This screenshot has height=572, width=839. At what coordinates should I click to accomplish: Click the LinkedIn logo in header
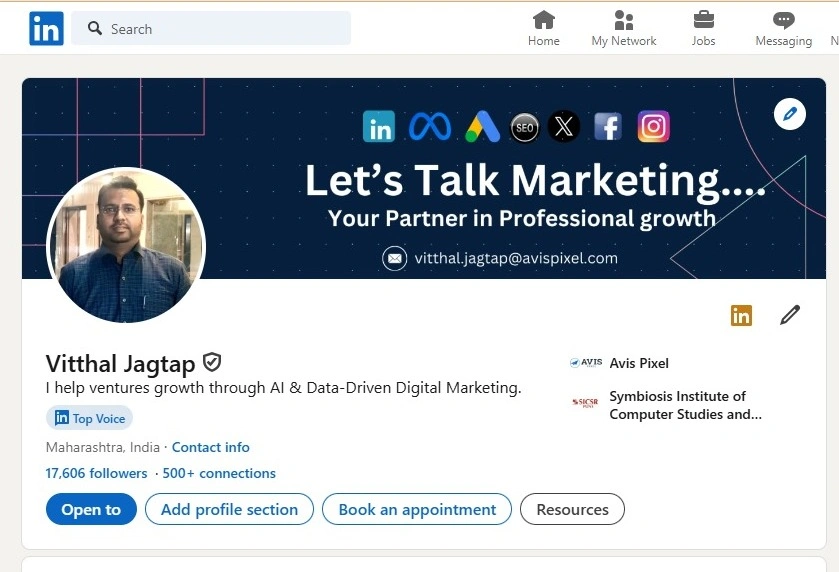[46, 29]
